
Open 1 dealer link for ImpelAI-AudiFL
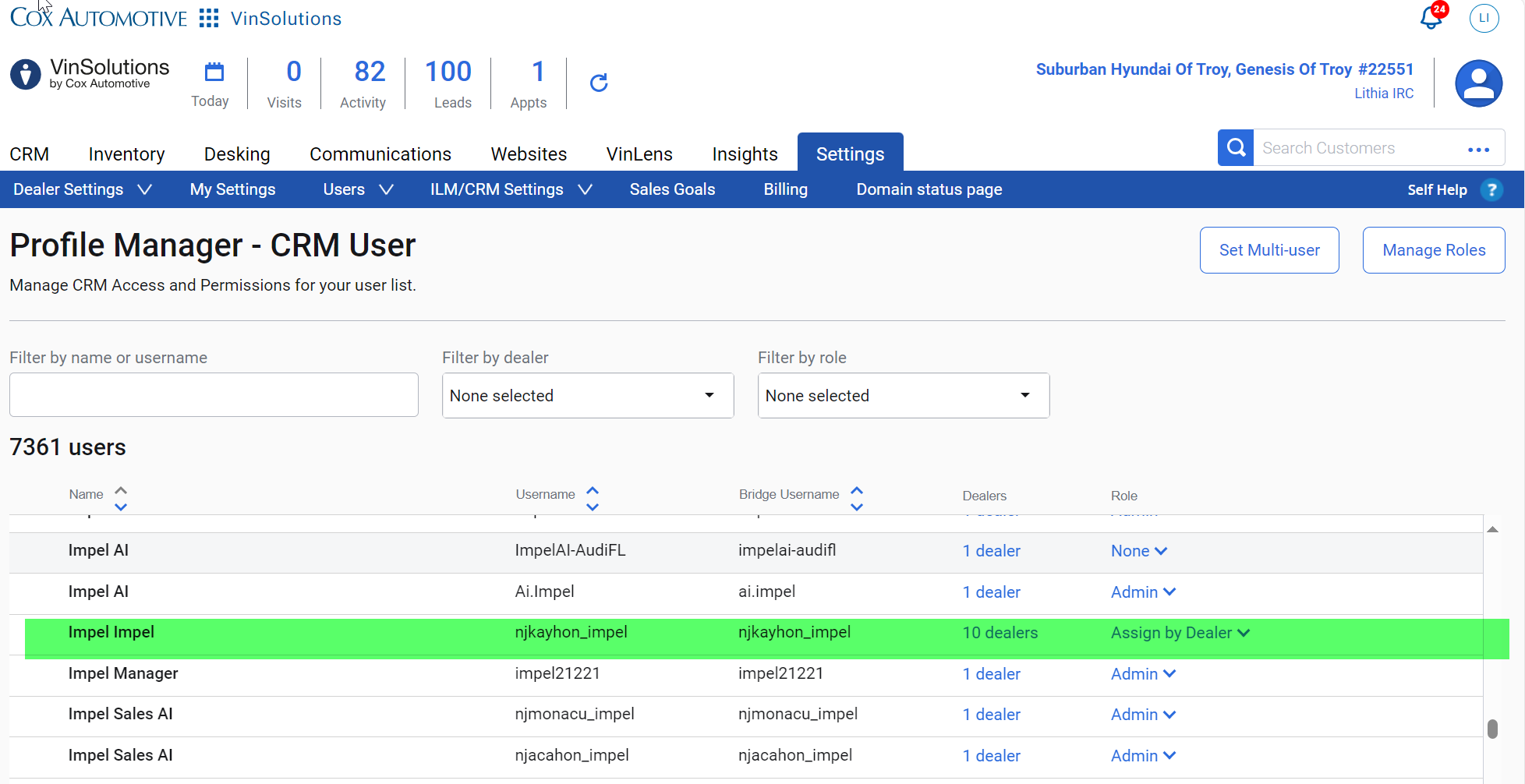[991, 551]
